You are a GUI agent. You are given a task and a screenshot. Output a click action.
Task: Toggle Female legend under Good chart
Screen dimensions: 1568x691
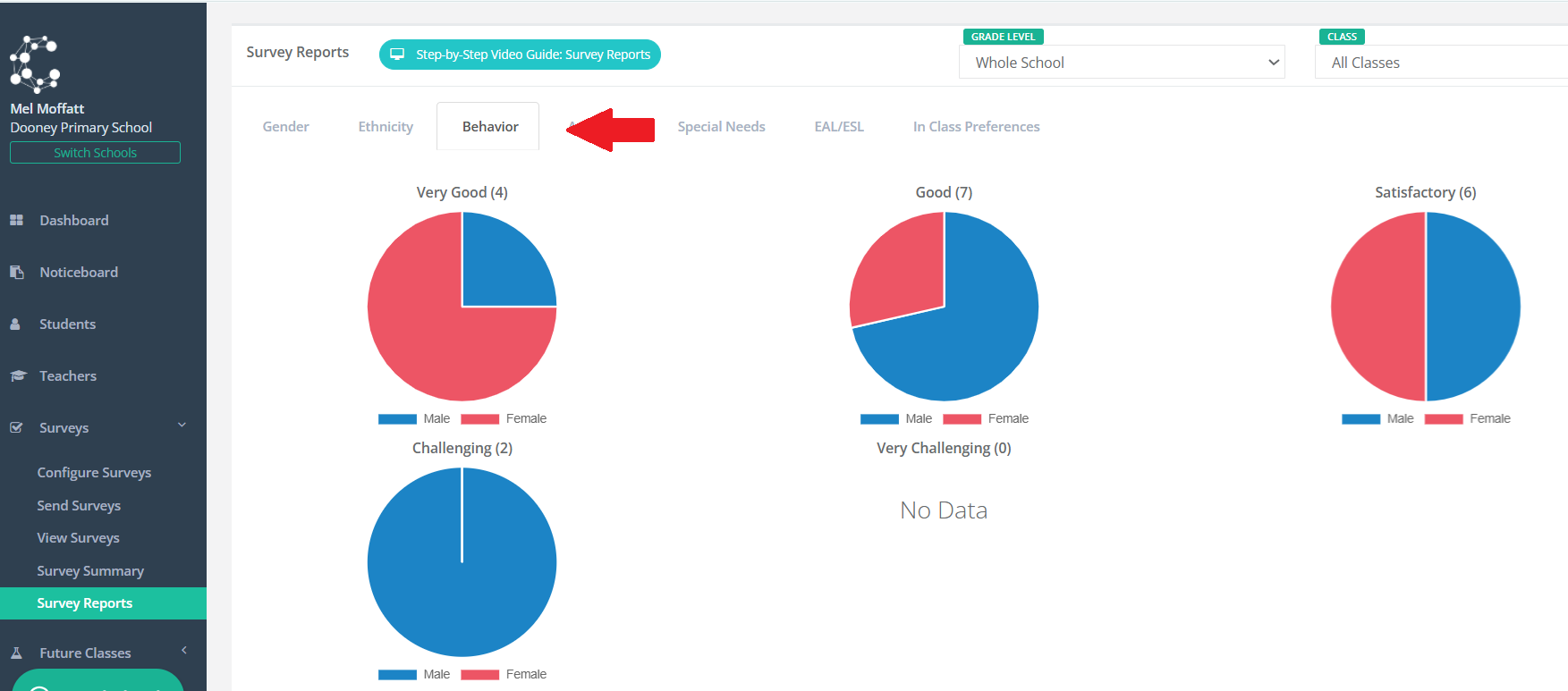coord(986,418)
